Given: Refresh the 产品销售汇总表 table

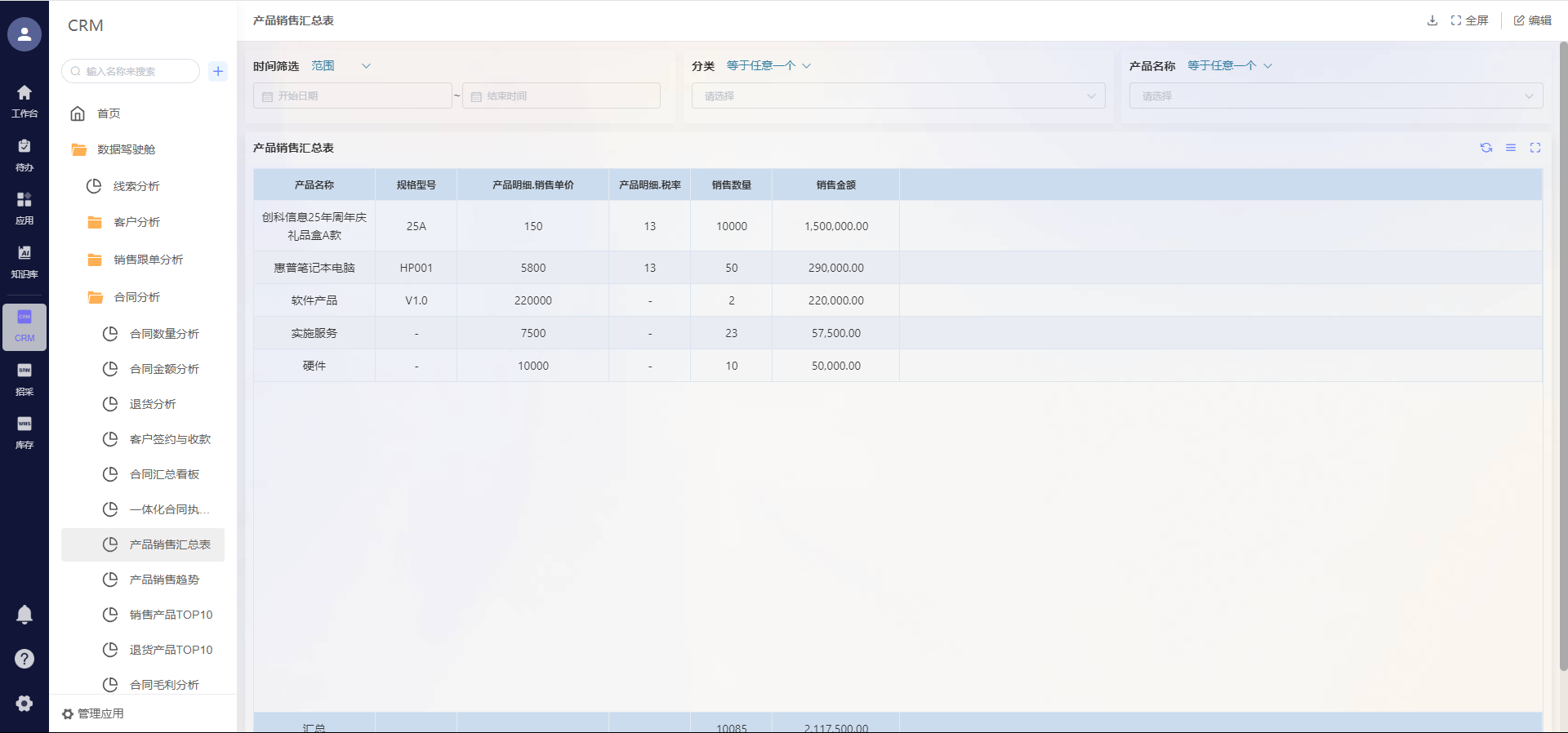Looking at the screenshot, I should coord(1486,148).
